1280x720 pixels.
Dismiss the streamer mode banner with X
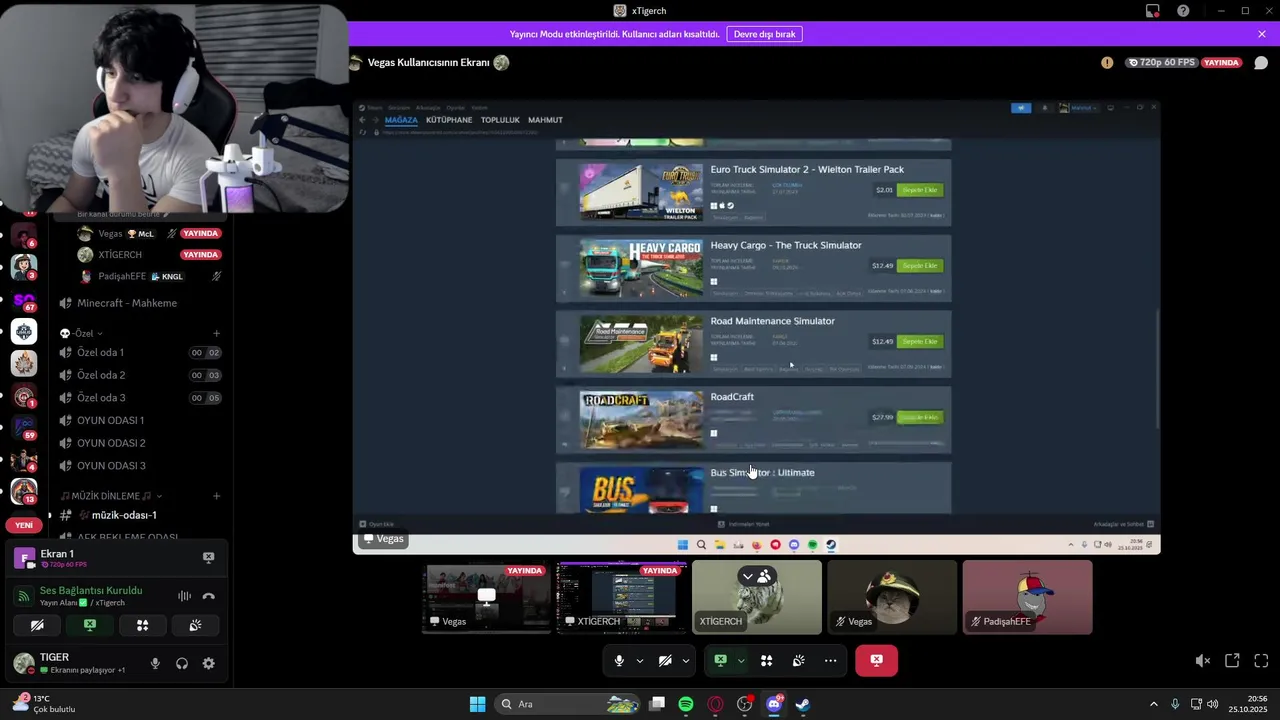click(x=1262, y=34)
